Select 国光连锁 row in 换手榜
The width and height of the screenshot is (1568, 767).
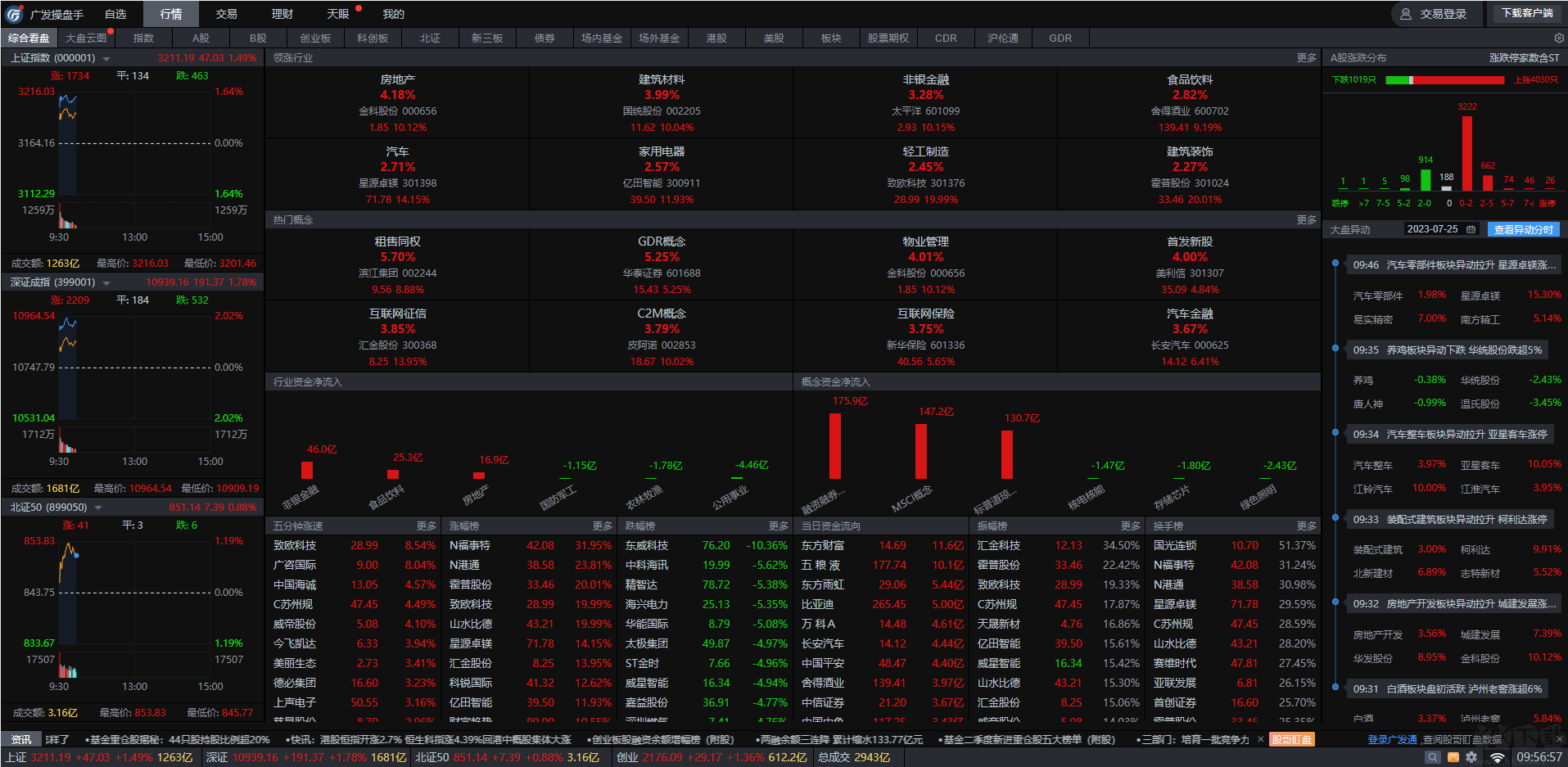coord(1235,546)
